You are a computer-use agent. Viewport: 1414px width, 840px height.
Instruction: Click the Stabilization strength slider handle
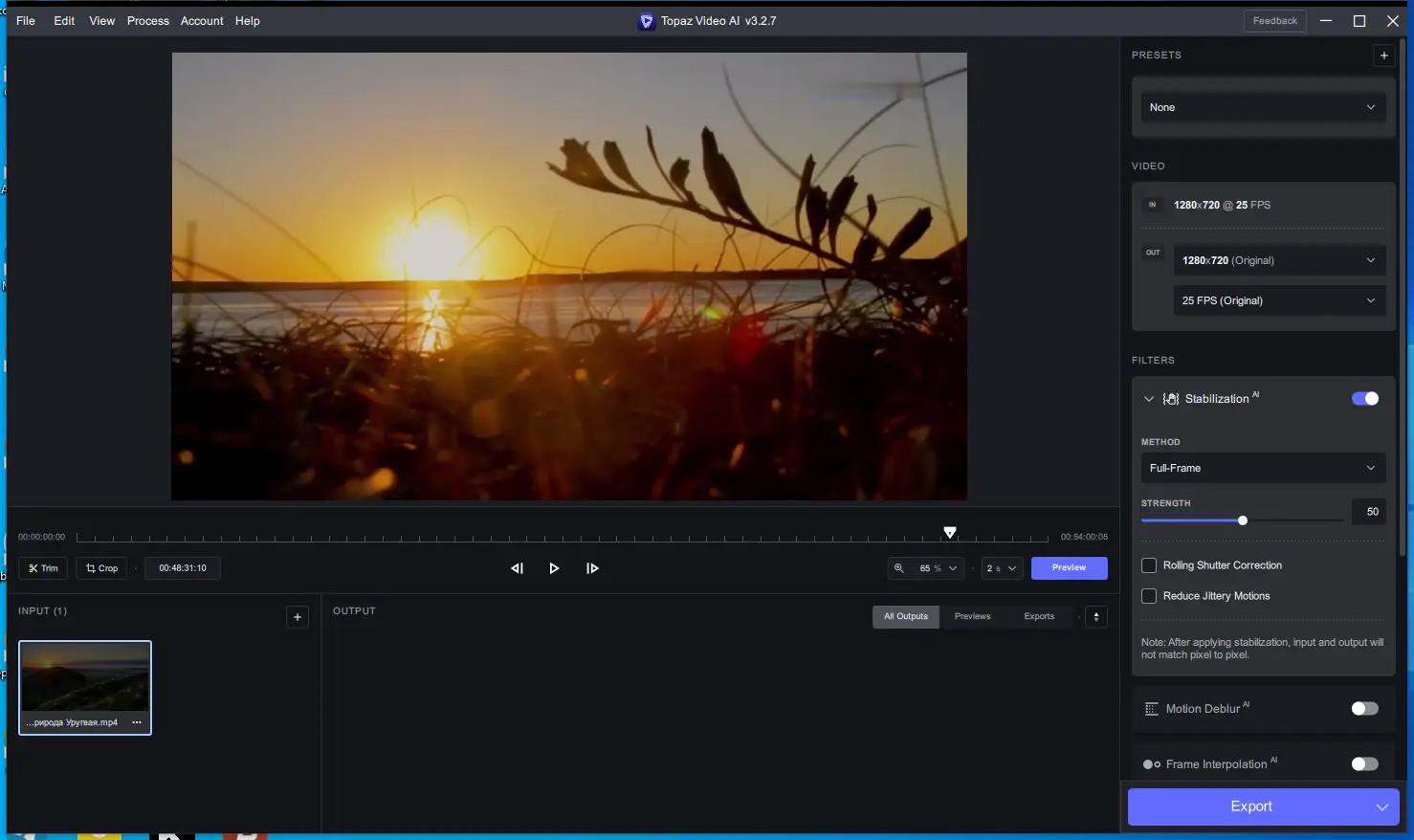pos(1243,520)
